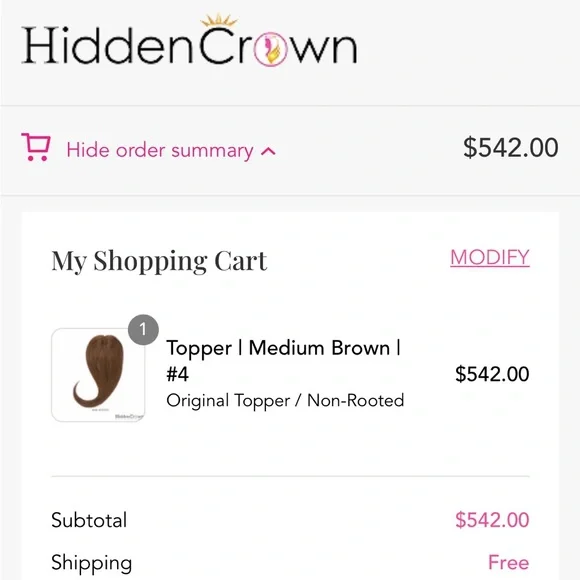Viewport: 580px width, 580px height.
Task: Open the MODIFY cart link
Action: coord(490,257)
